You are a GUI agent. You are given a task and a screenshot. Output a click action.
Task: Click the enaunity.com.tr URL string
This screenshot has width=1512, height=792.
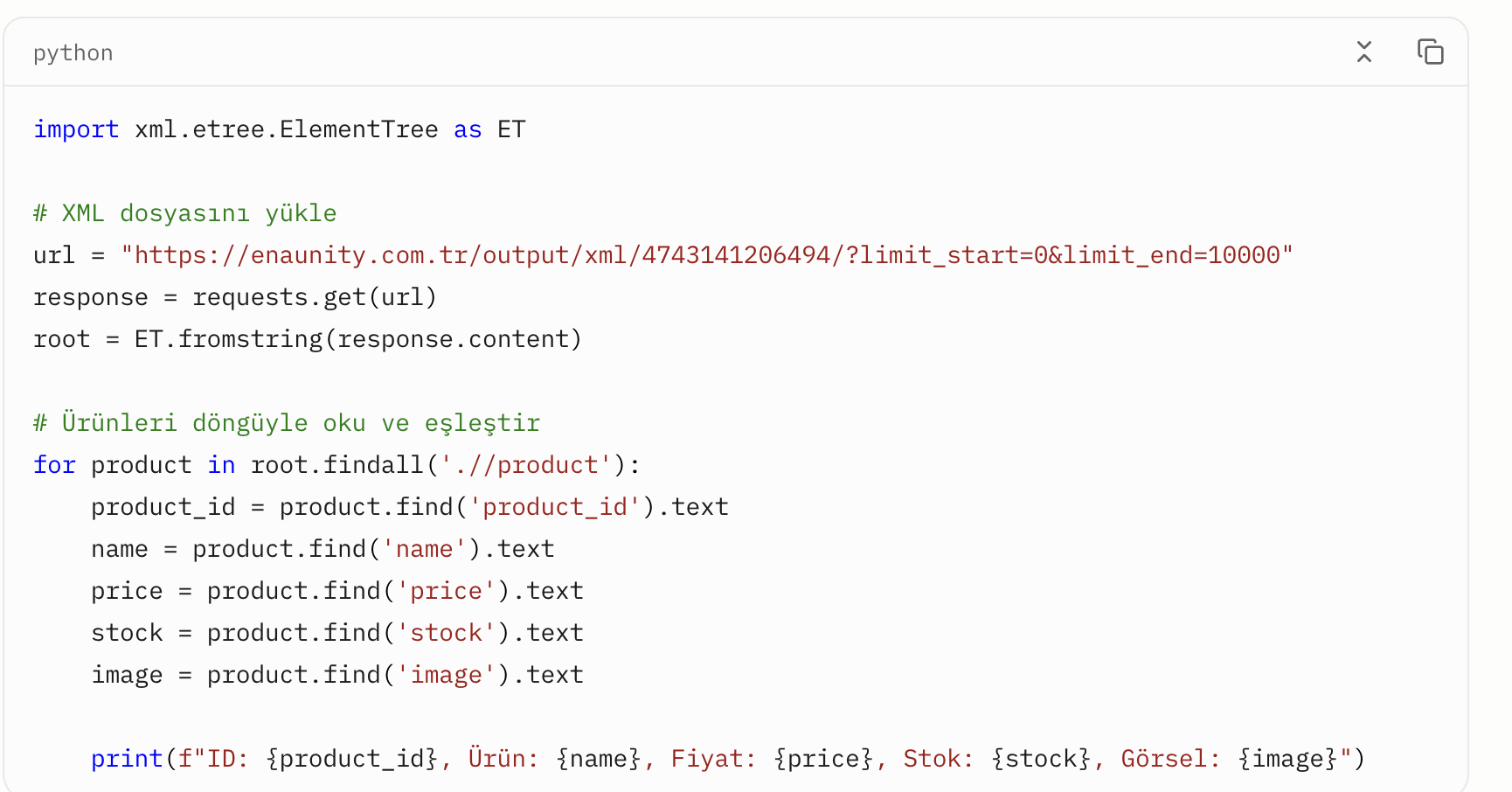click(x=706, y=255)
